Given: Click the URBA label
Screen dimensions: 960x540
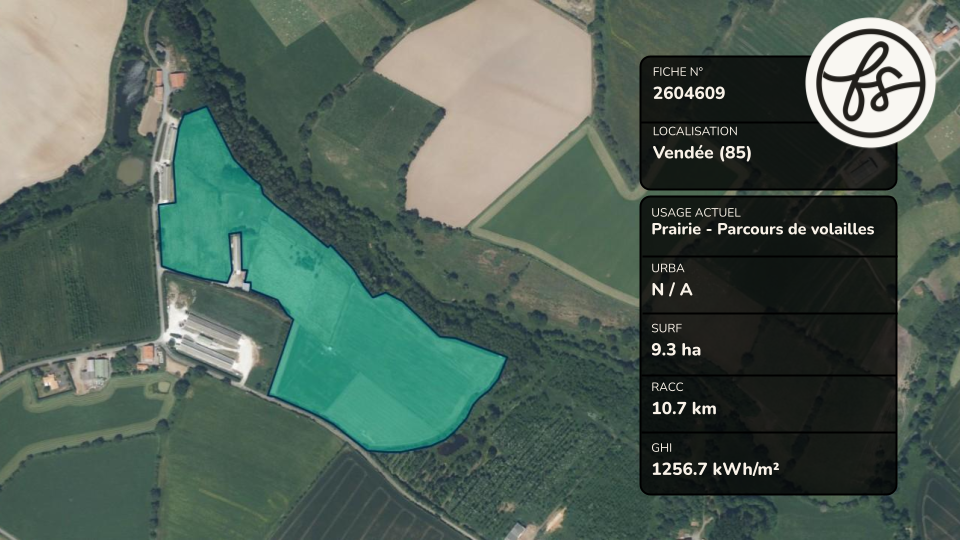Looking at the screenshot, I should click(x=668, y=268).
